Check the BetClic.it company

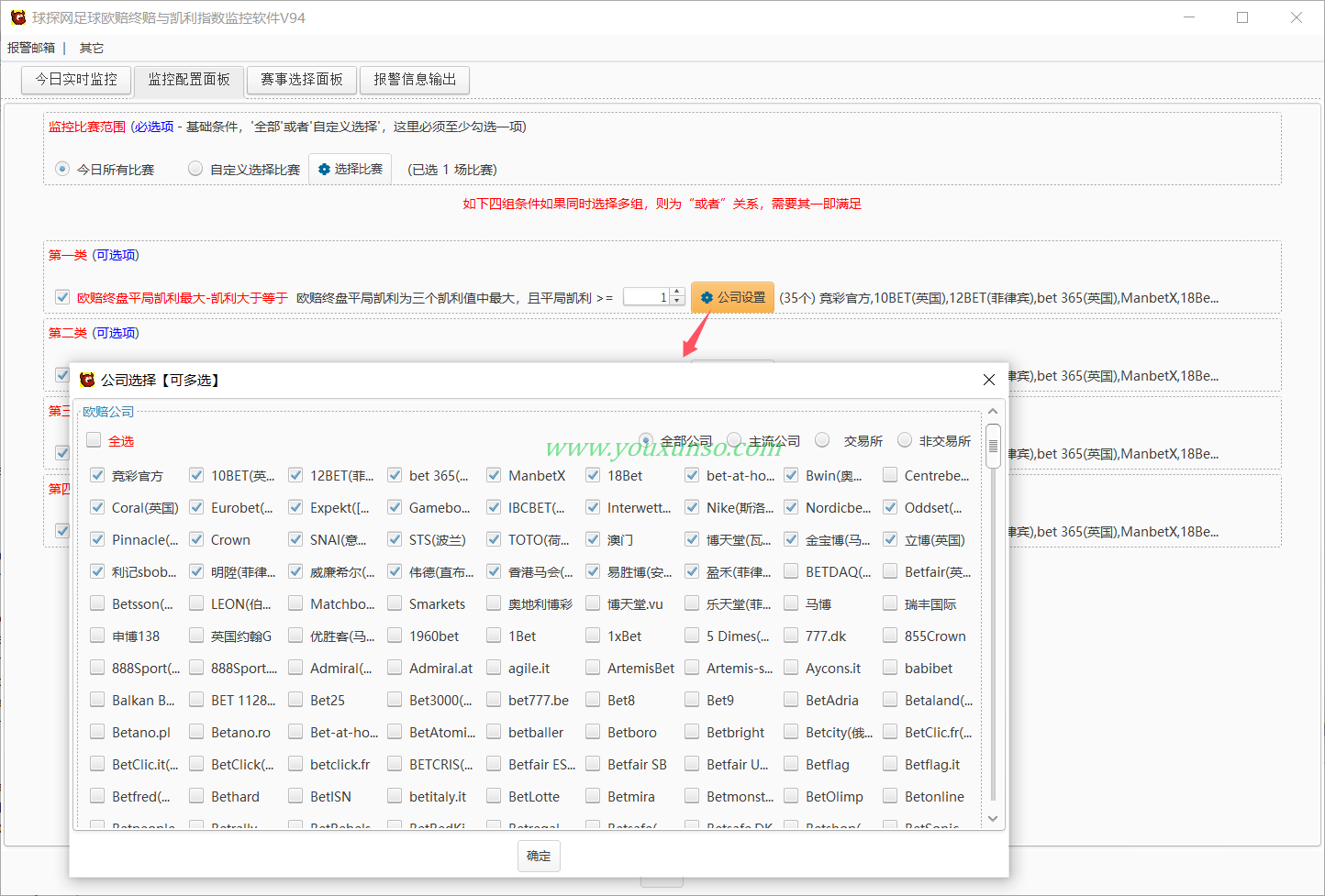pyautogui.click(x=97, y=764)
